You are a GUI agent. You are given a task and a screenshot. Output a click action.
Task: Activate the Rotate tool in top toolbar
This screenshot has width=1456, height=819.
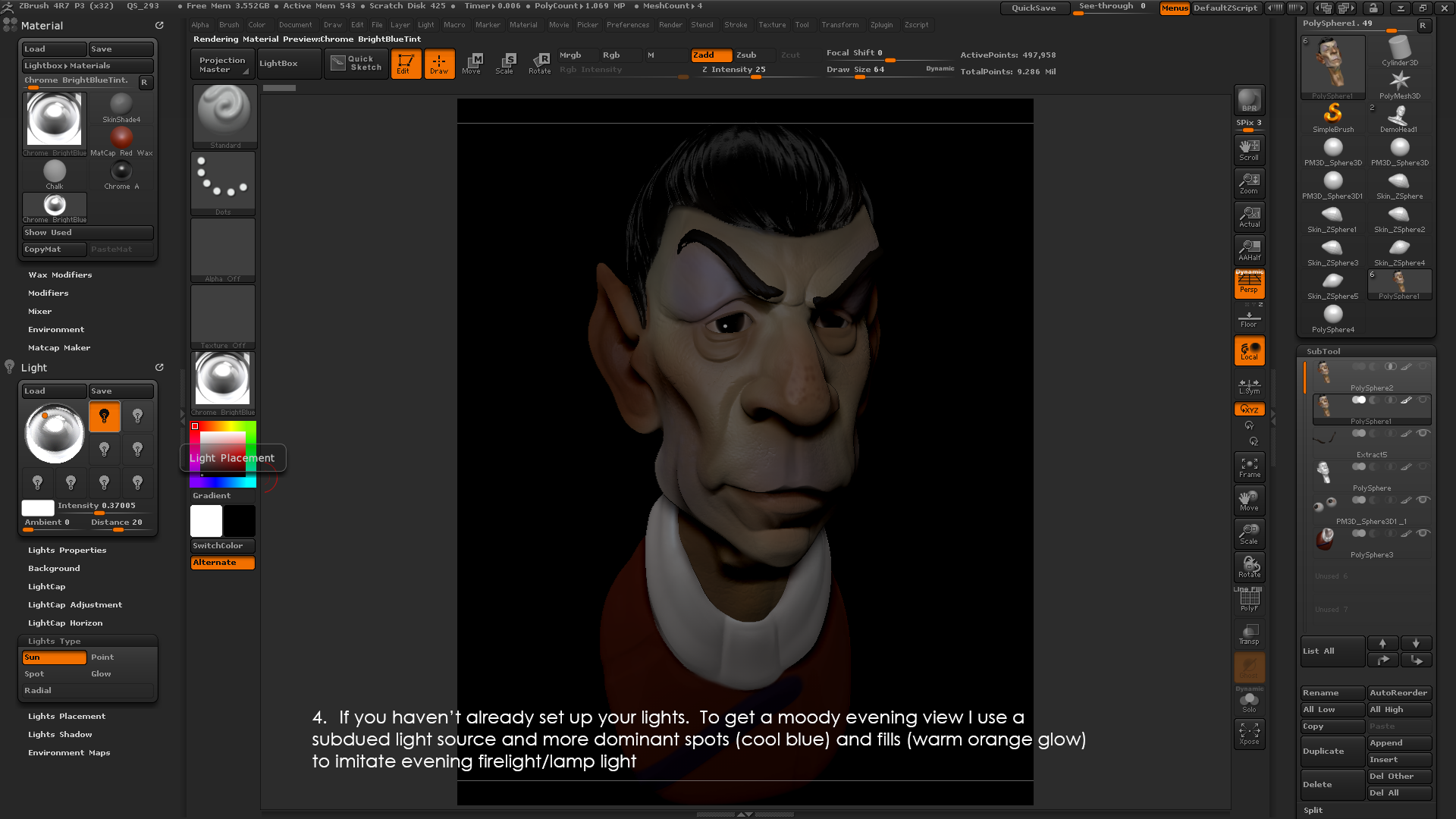click(539, 63)
